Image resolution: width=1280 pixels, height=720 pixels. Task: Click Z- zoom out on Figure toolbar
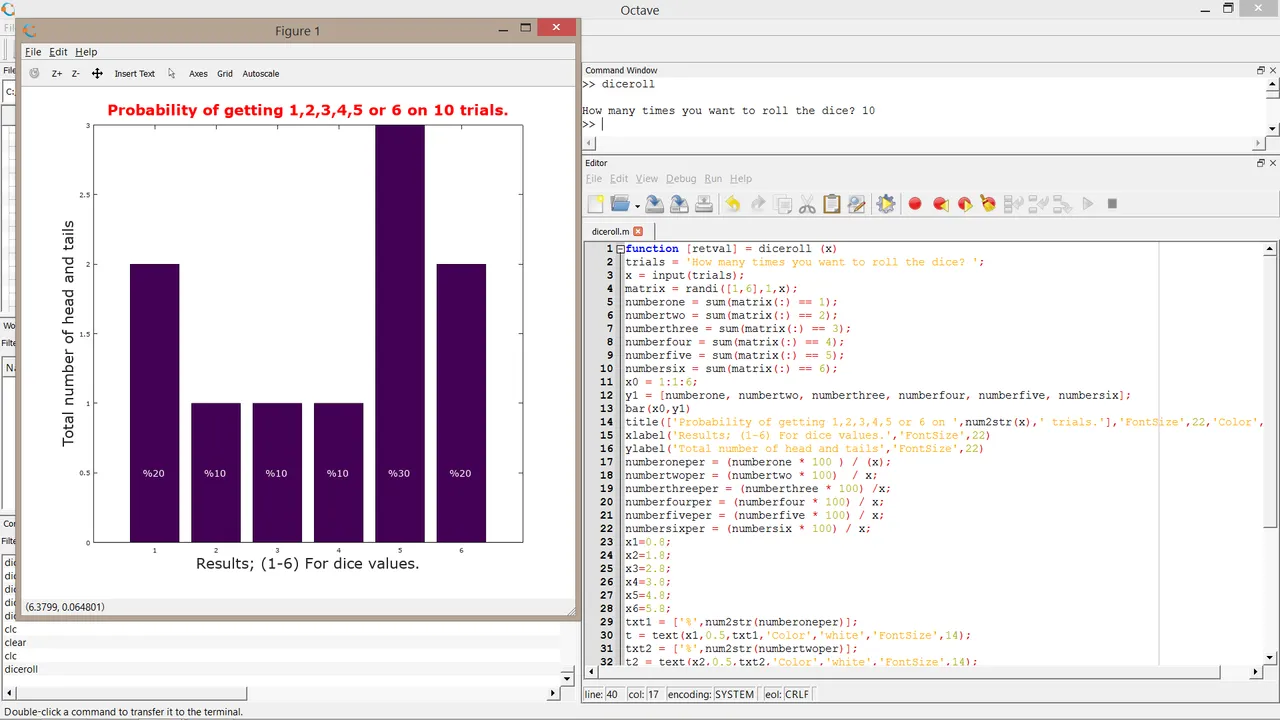[x=75, y=74]
